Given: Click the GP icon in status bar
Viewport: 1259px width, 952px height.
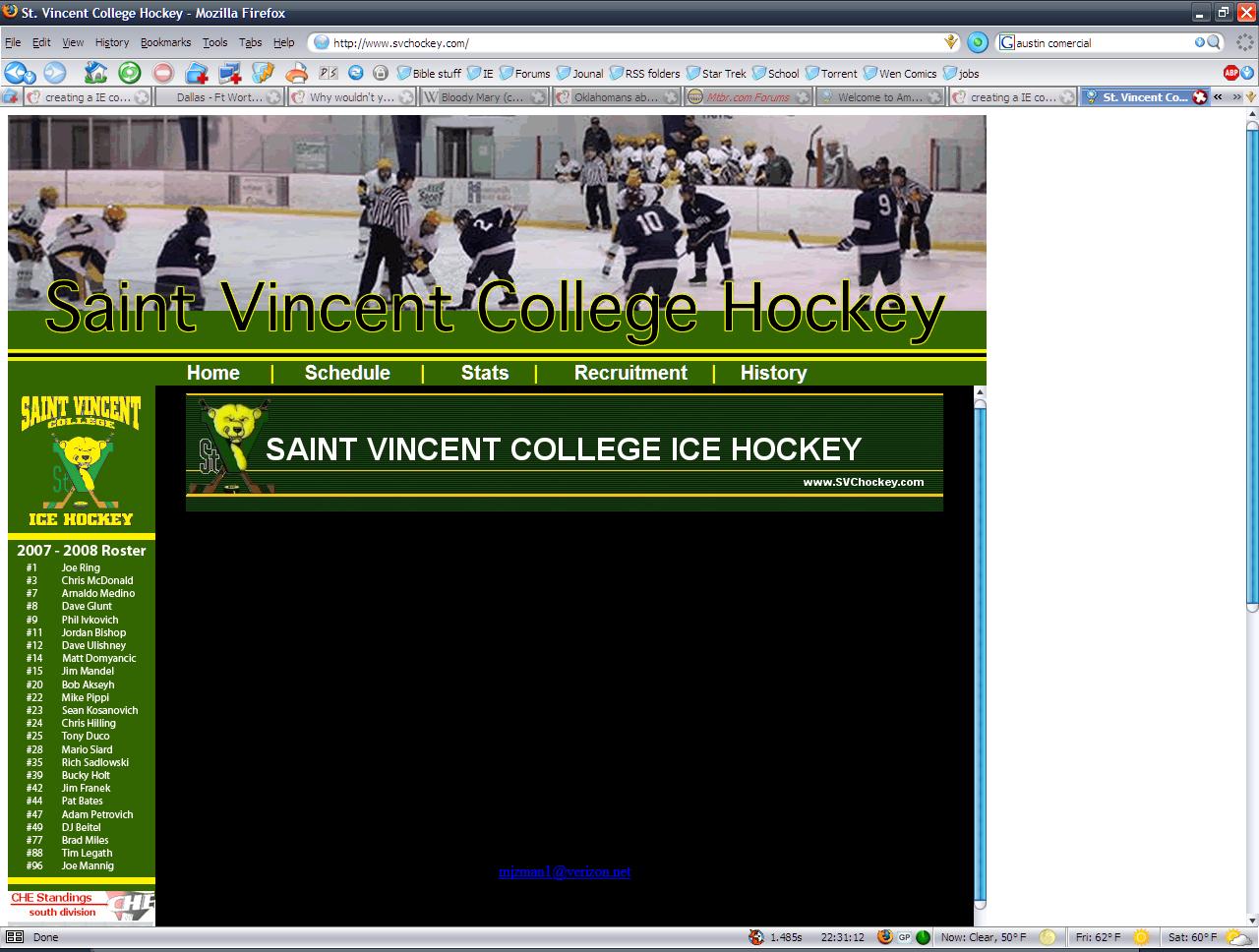Looking at the screenshot, I should coord(904,937).
